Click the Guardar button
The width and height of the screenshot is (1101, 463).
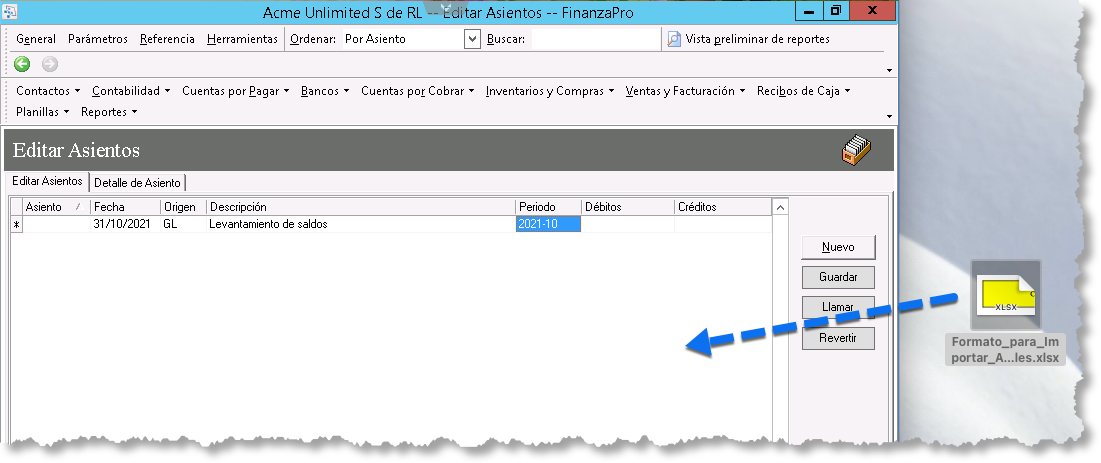pyautogui.click(x=838, y=277)
